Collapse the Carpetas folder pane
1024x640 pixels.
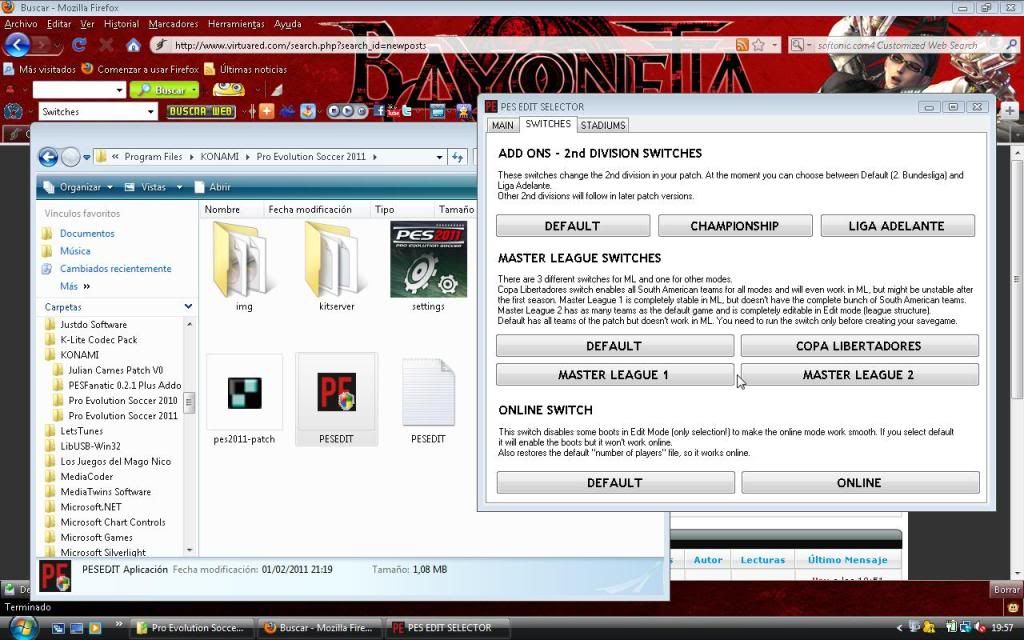[x=188, y=307]
